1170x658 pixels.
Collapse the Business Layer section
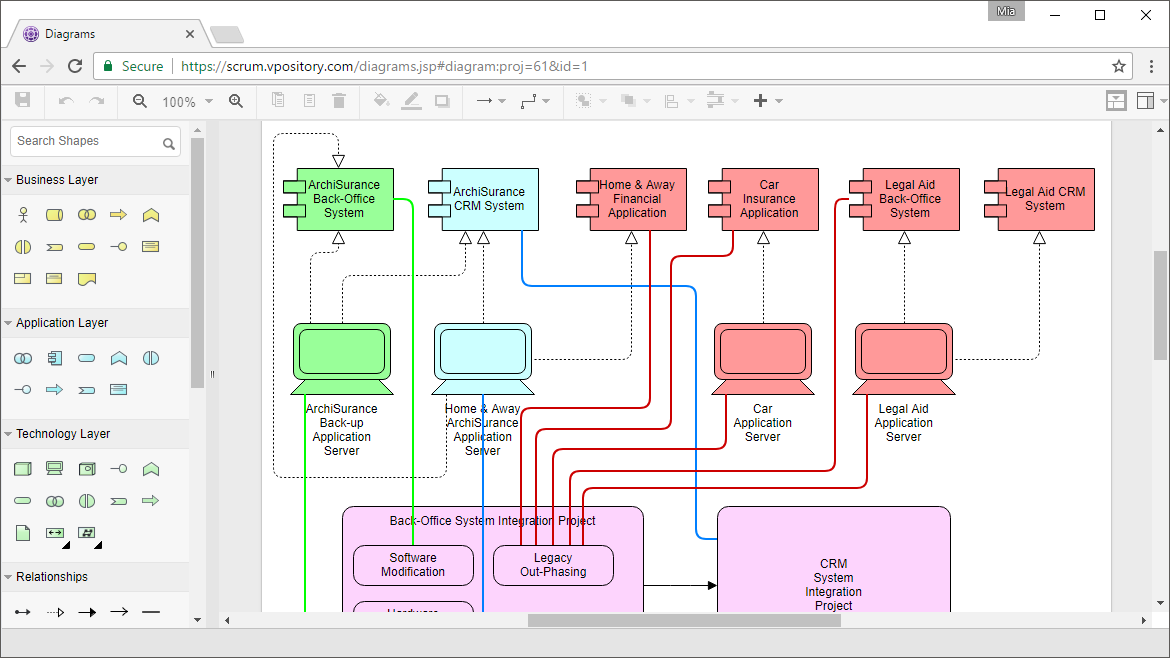[9, 180]
